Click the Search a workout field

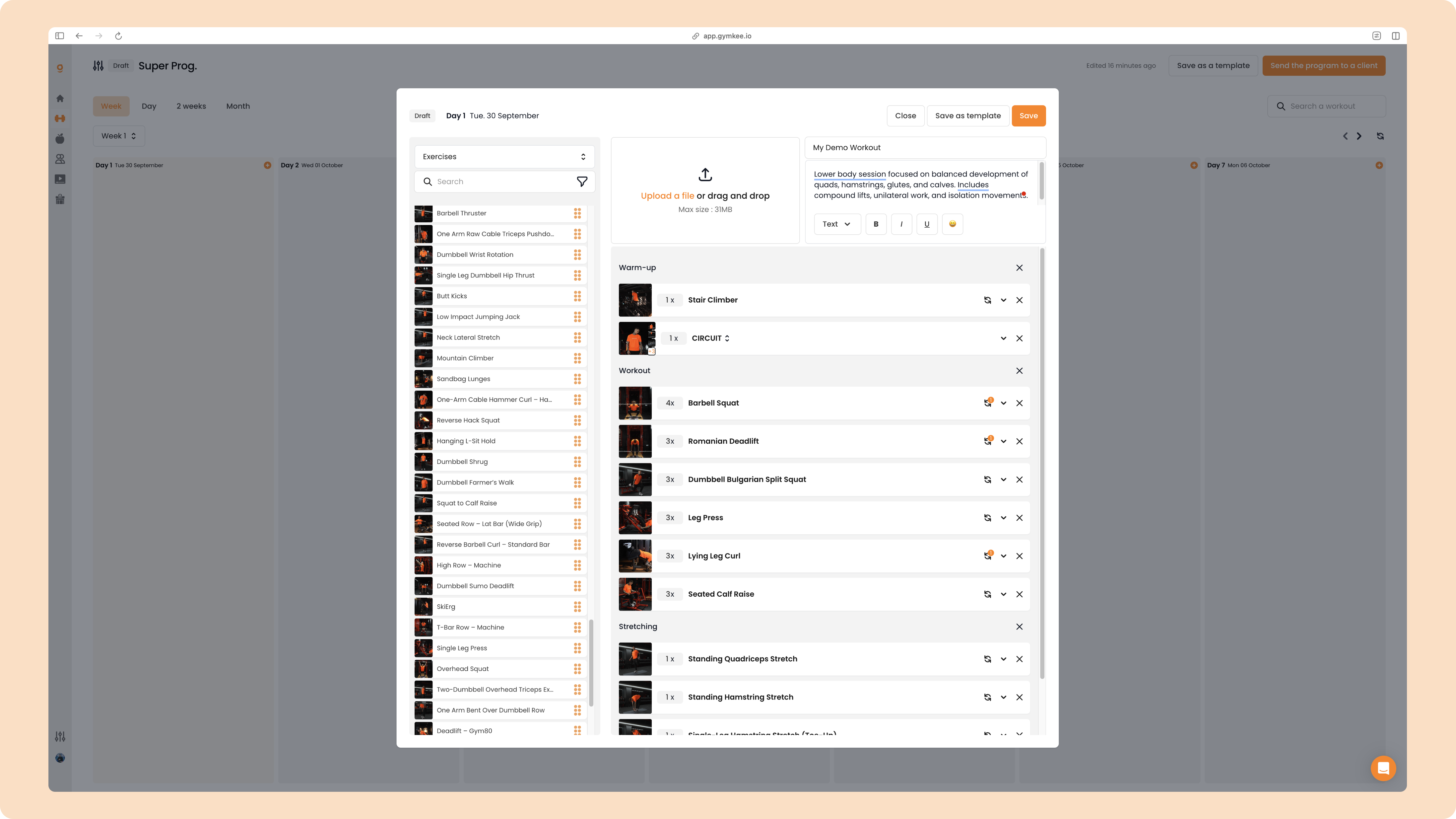pyautogui.click(x=1326, y=106)
